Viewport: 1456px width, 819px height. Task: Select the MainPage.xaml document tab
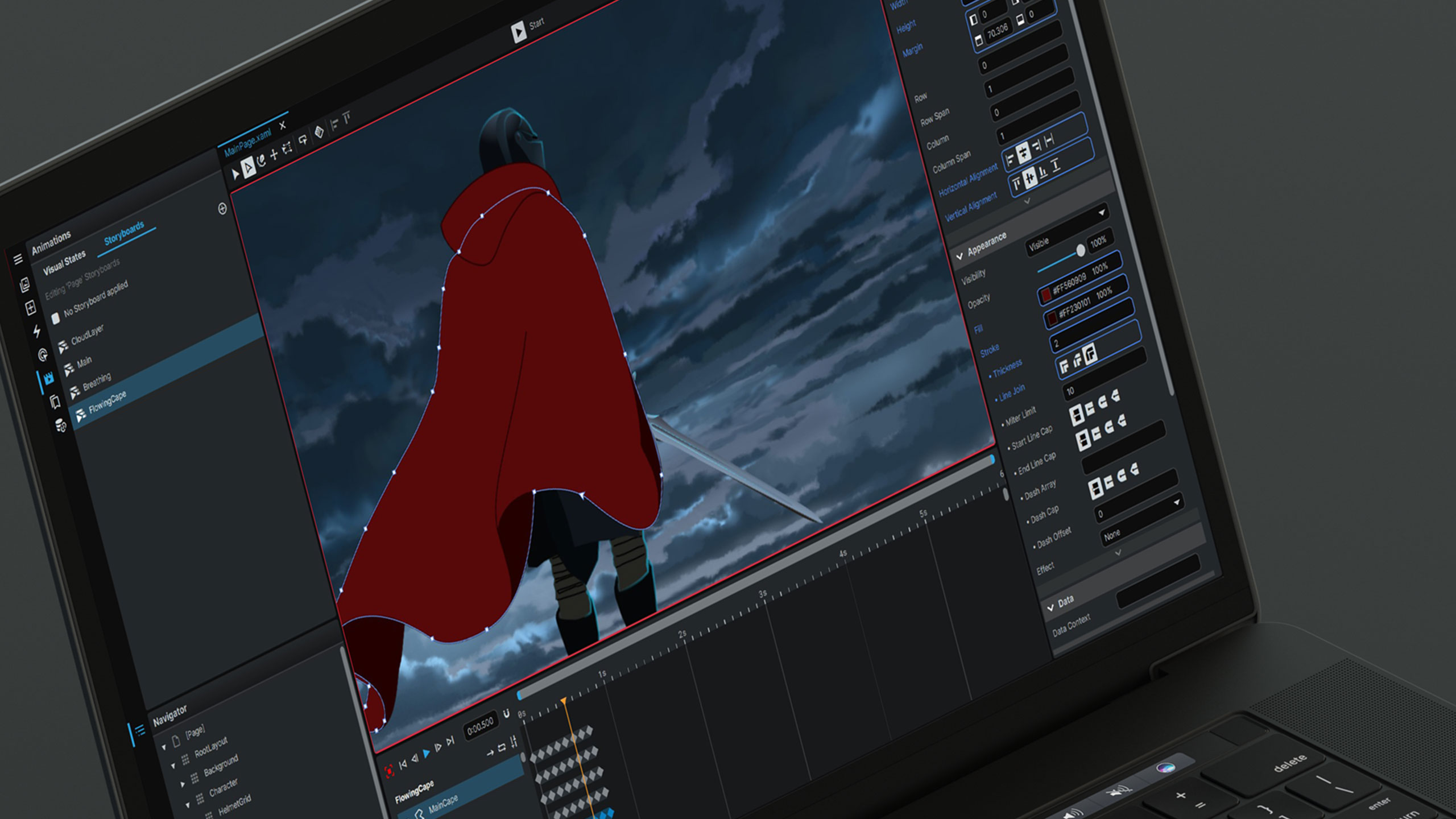(x=248, y=143)
